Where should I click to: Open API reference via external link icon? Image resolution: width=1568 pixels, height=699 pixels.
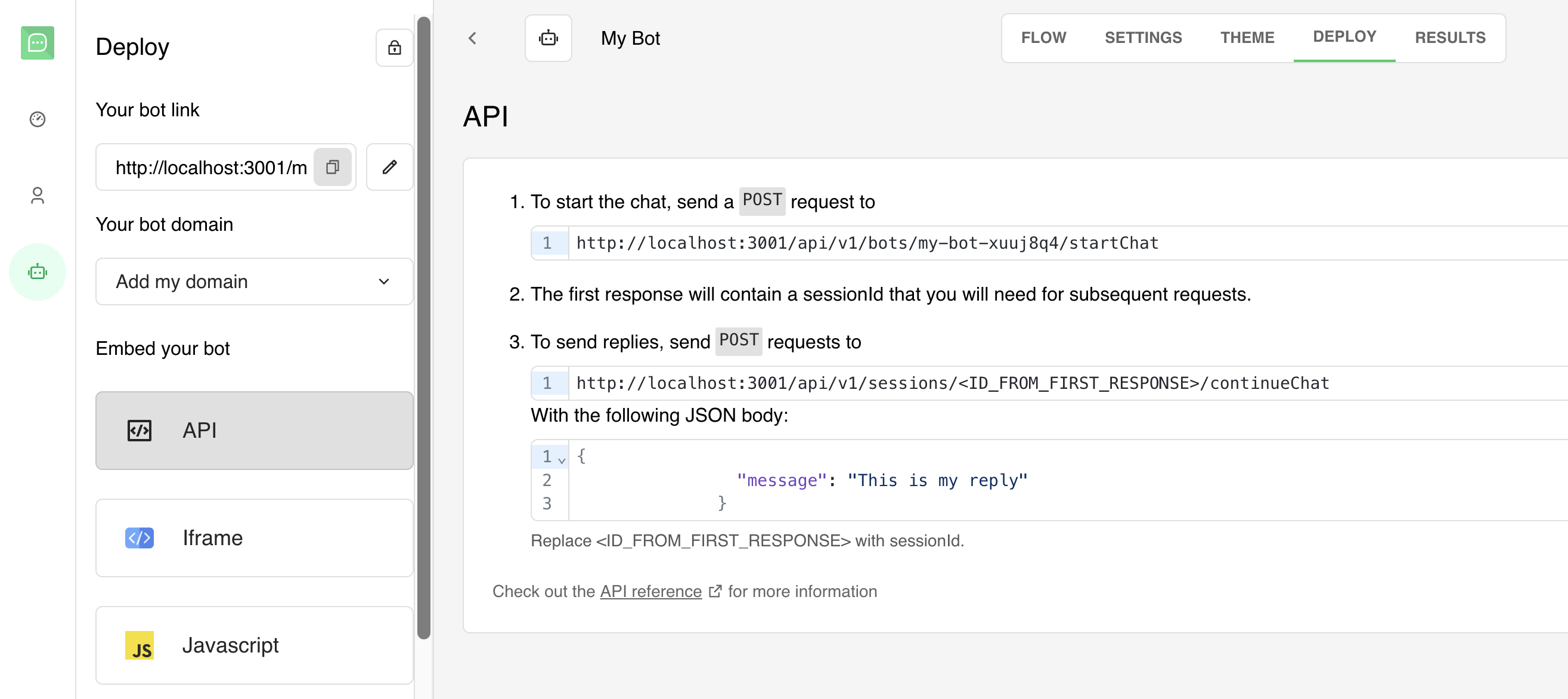(715, 590)
